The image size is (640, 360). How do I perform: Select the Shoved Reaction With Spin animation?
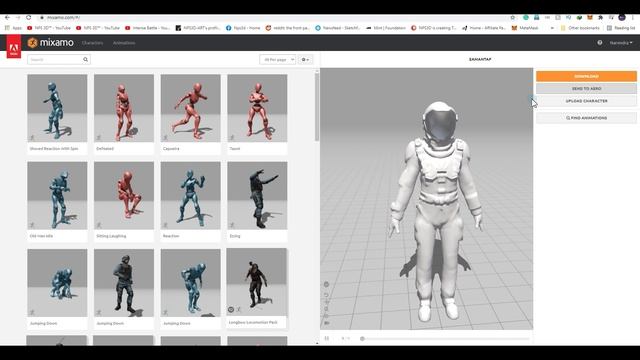click(57, 113)
